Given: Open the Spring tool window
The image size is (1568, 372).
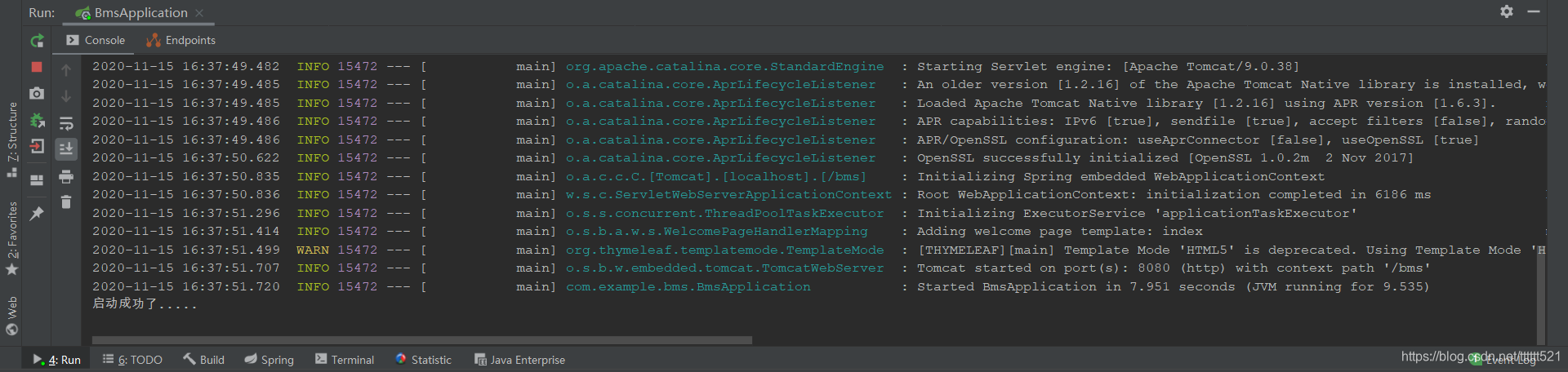Looking at the screenshot, I should (x=269, y=360).
